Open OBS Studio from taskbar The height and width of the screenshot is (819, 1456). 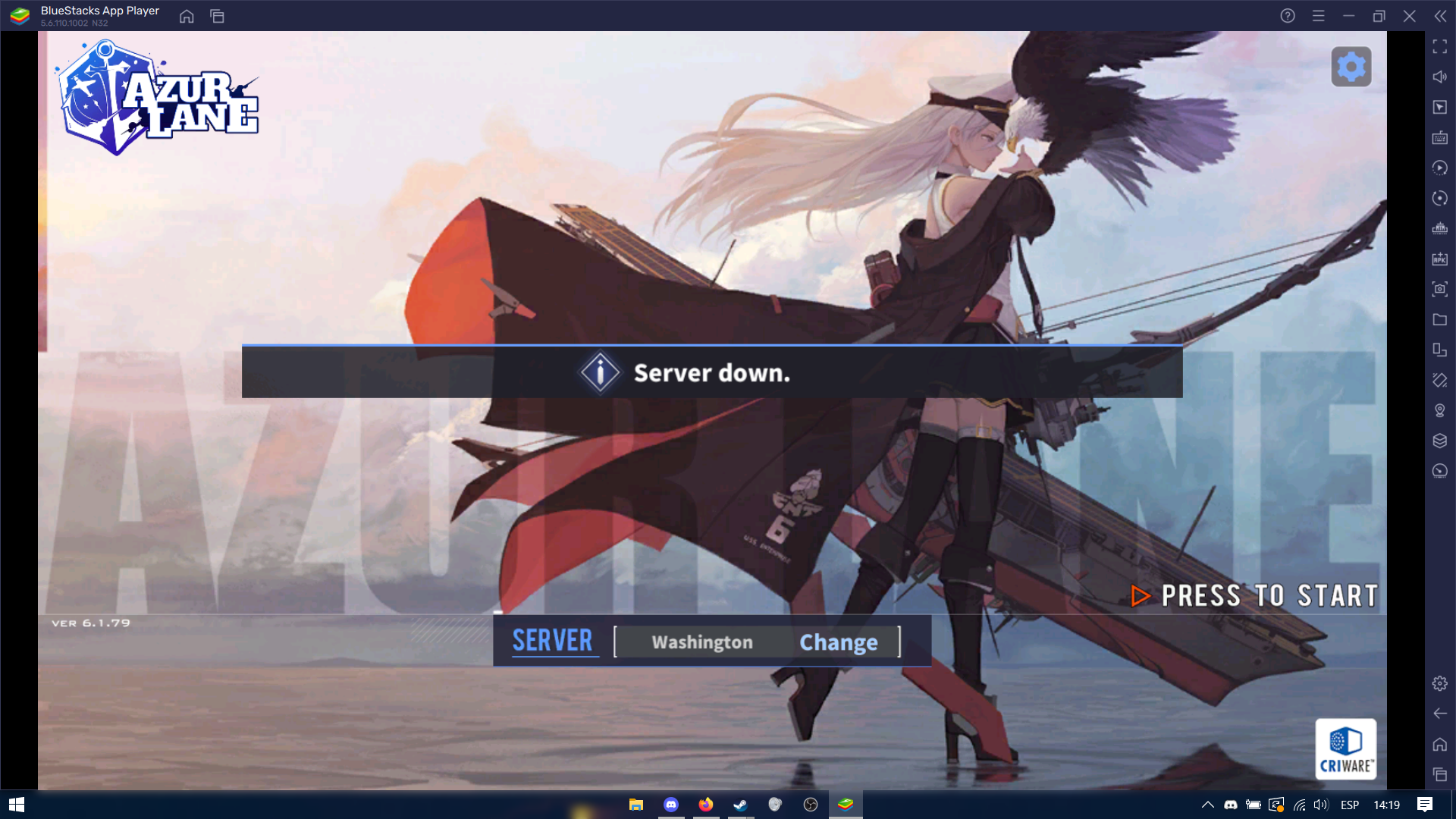811,805
